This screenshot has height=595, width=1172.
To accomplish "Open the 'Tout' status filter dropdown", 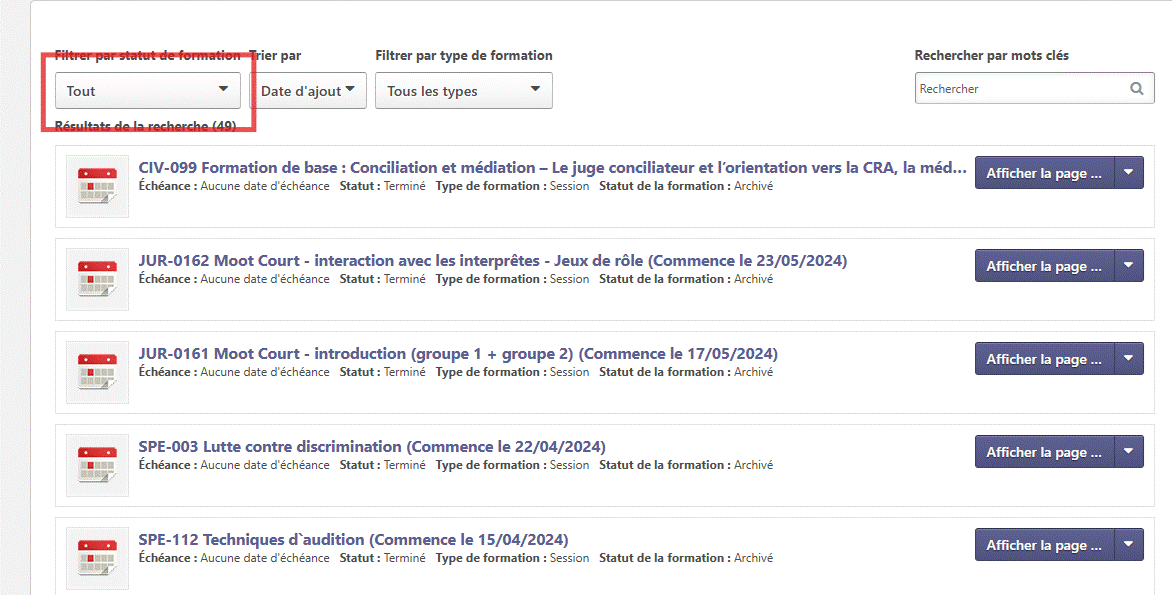I will point(147,90).
